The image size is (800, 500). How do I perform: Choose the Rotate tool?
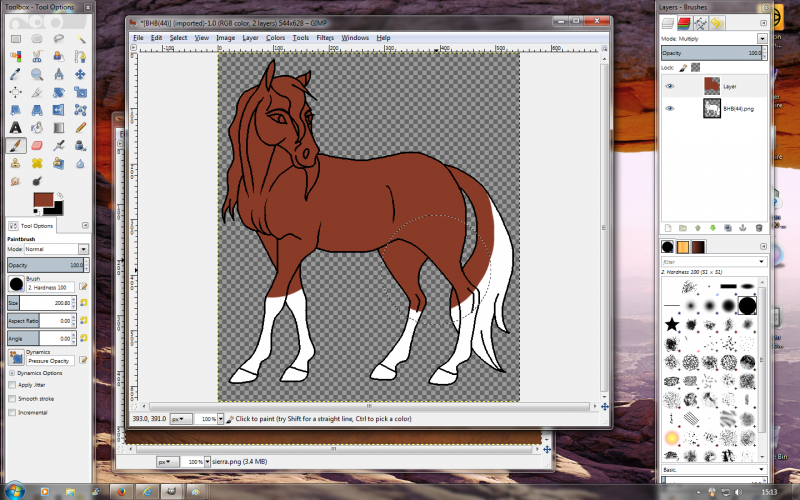59,92
